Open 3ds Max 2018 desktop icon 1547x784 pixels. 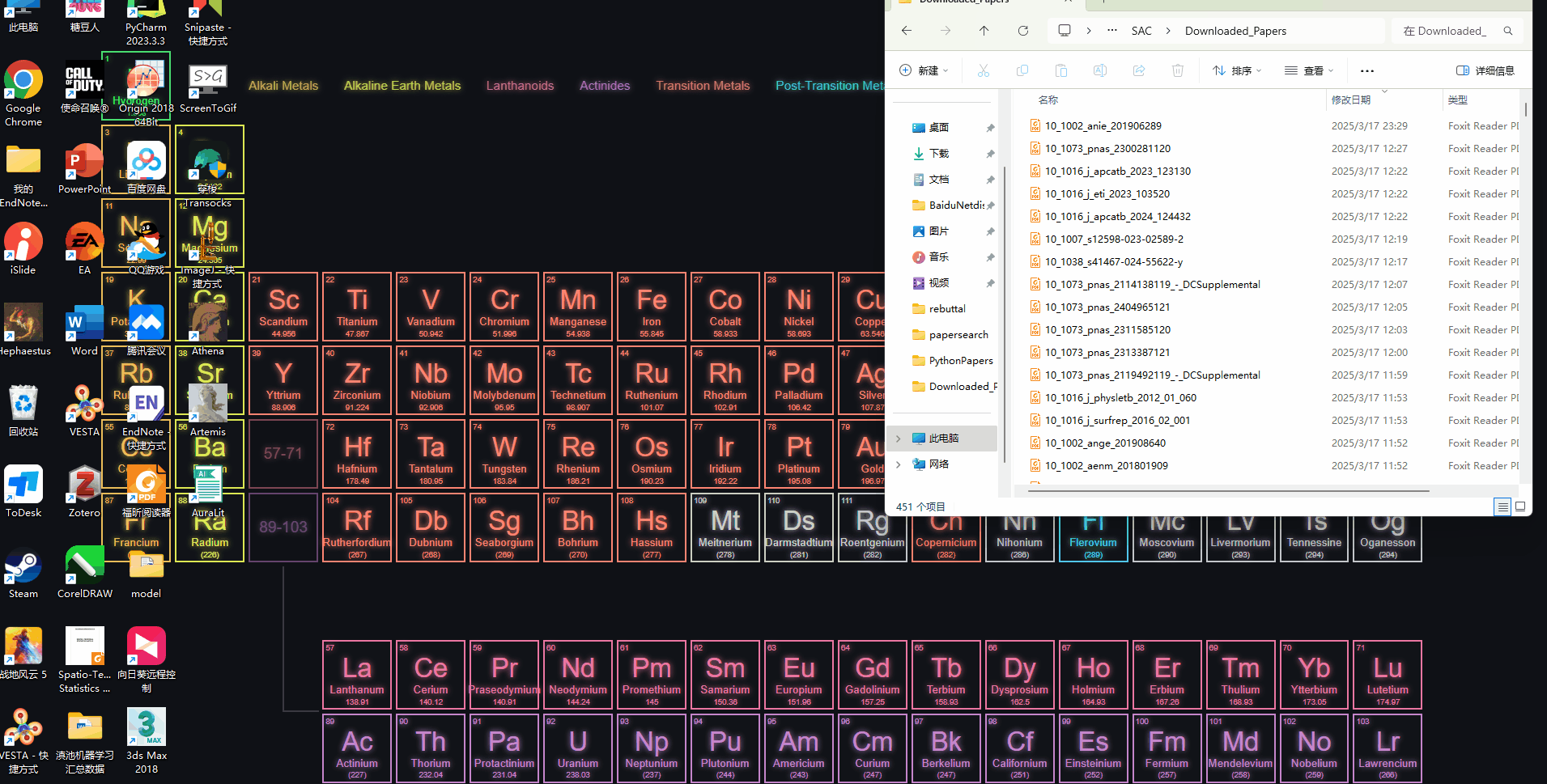tap(147, 740)
